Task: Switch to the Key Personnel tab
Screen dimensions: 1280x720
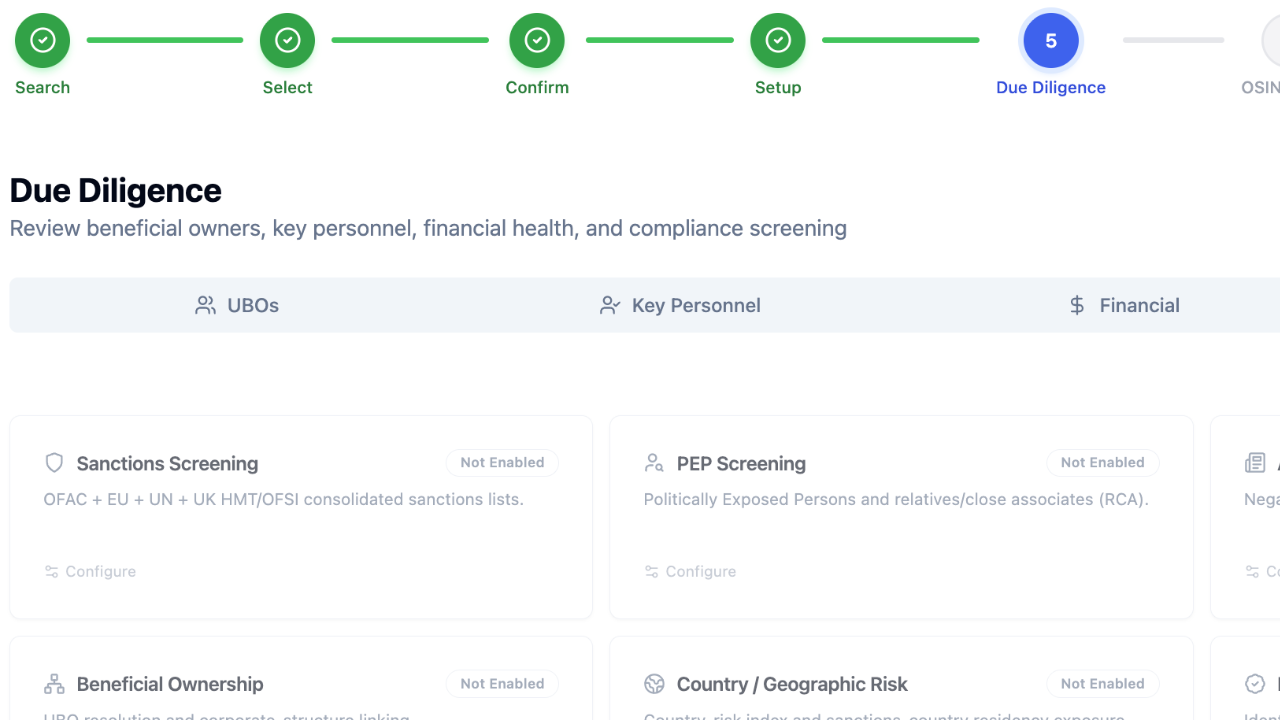Action: click(680, 305)
